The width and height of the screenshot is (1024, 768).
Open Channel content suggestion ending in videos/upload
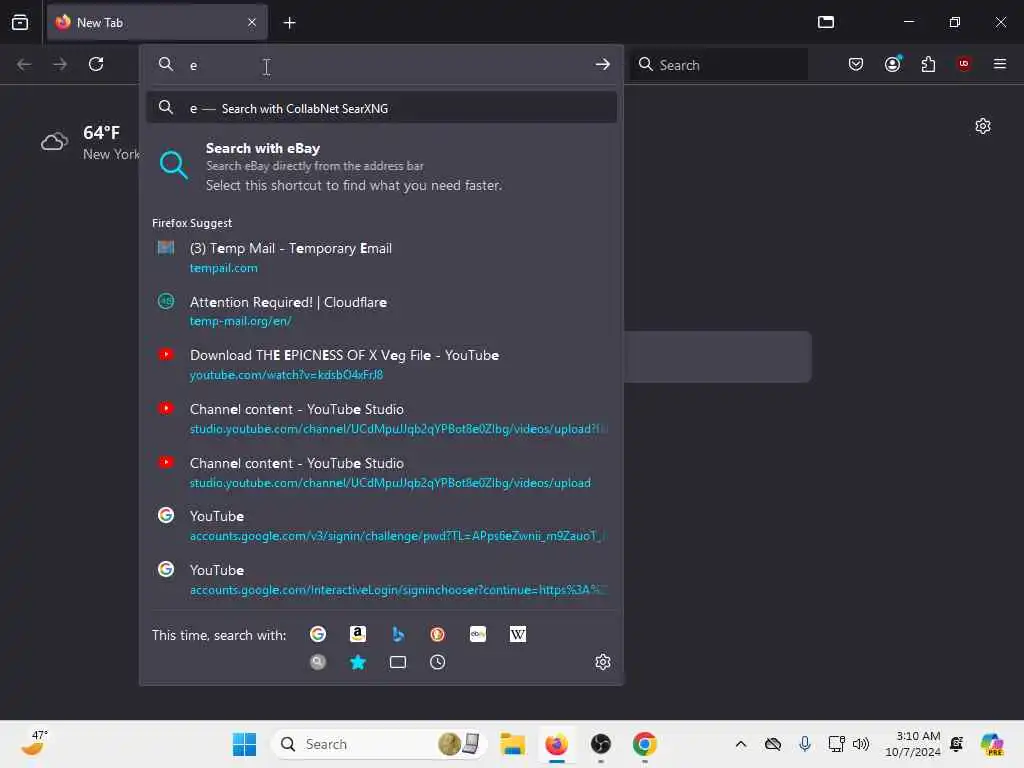(x=381, y=472)
